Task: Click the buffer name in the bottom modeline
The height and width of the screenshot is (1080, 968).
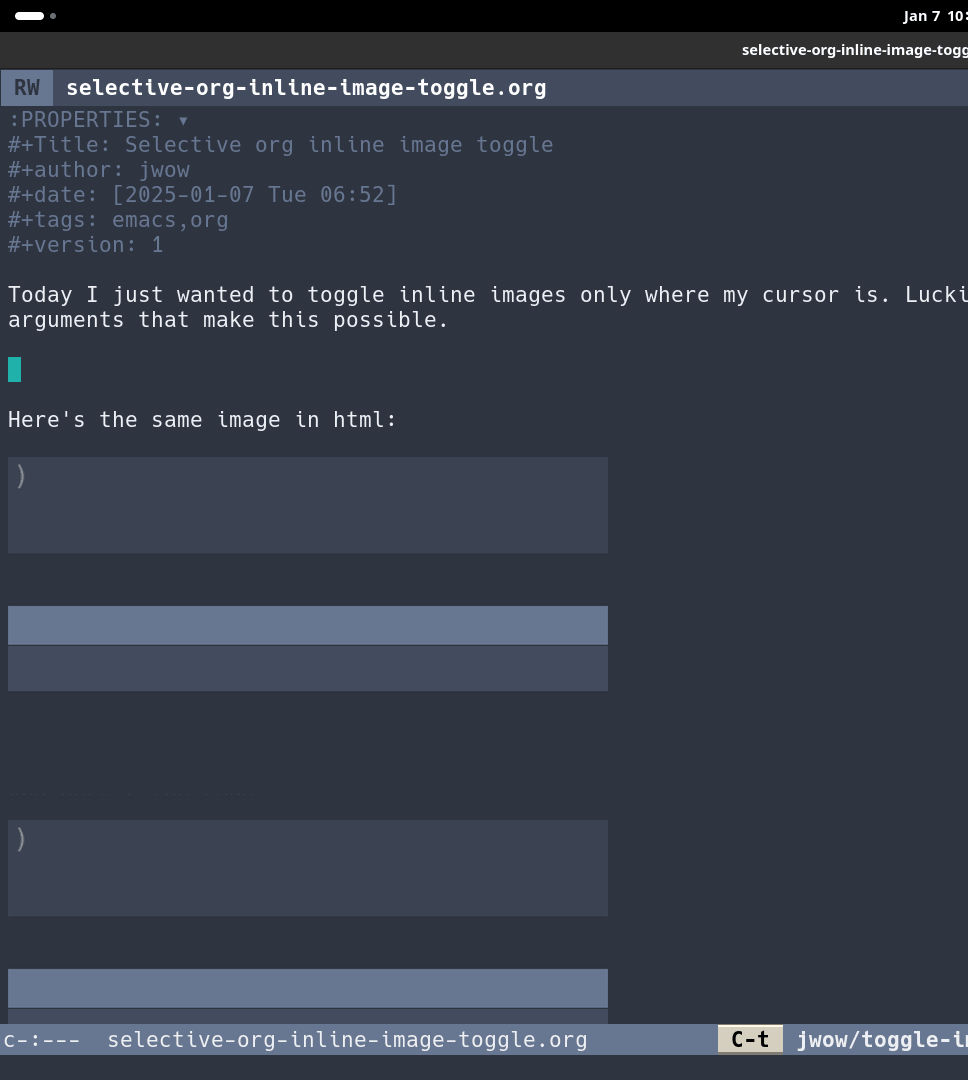Action: point(347,1040)
